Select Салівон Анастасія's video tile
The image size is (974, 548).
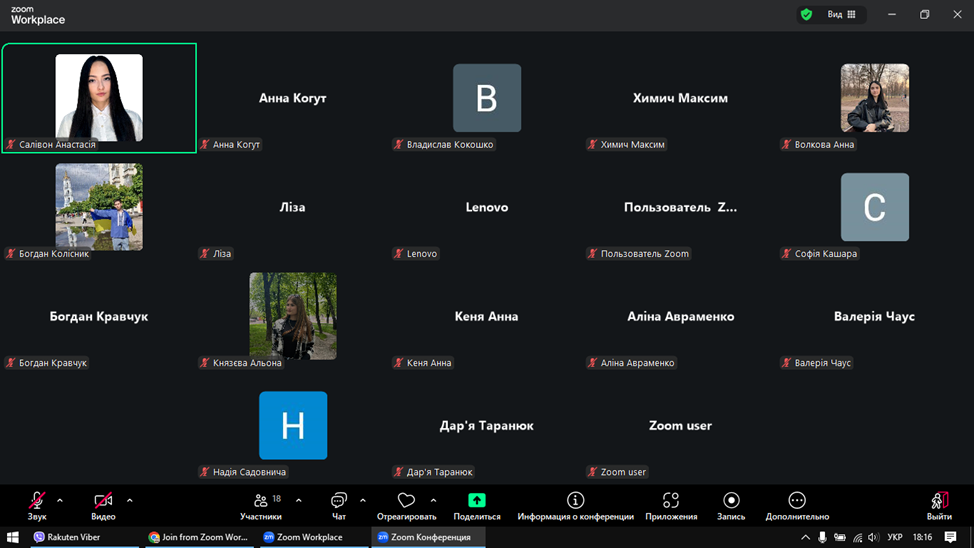99,98
